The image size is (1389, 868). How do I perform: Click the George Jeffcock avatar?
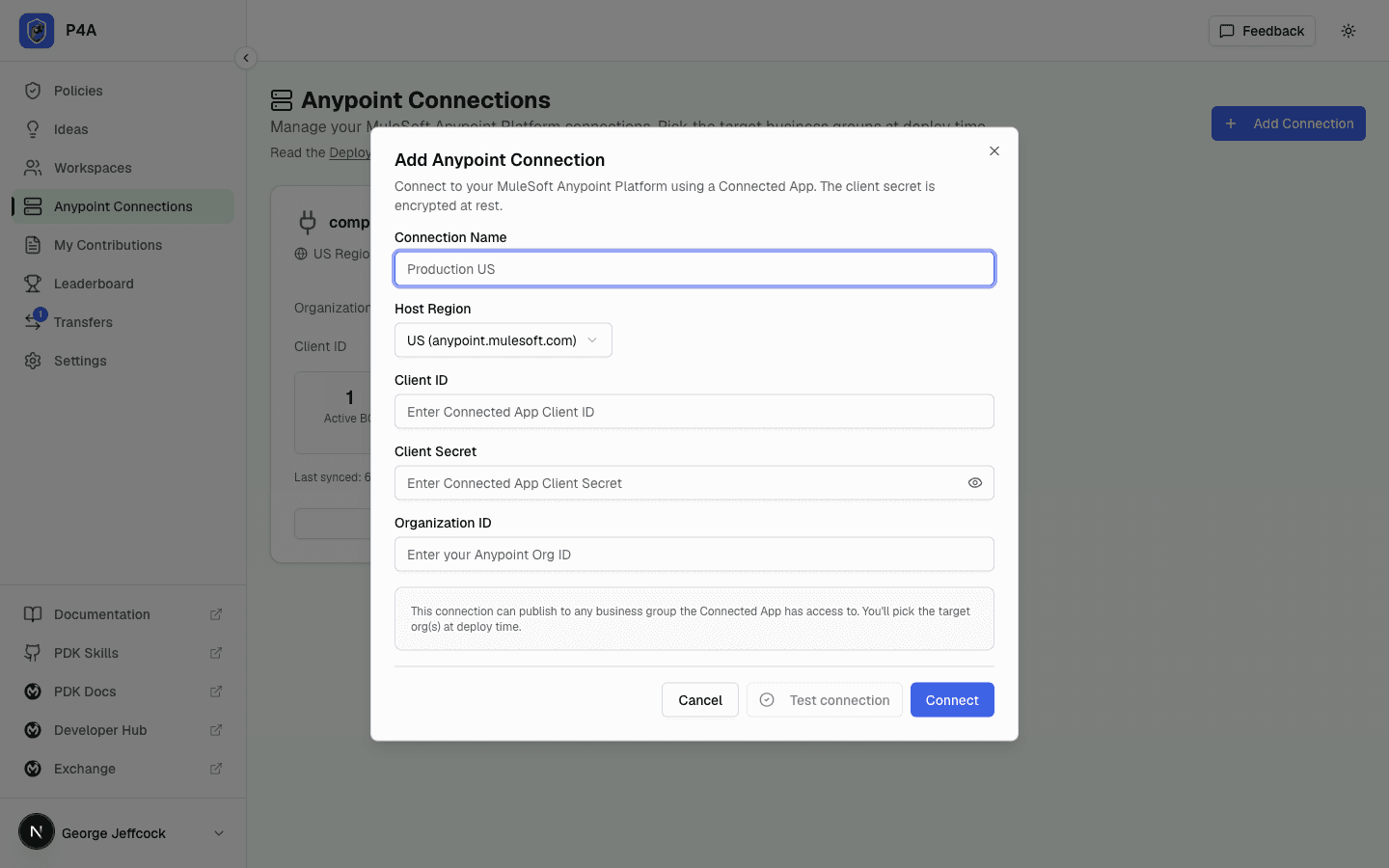(x=37, y=831)
